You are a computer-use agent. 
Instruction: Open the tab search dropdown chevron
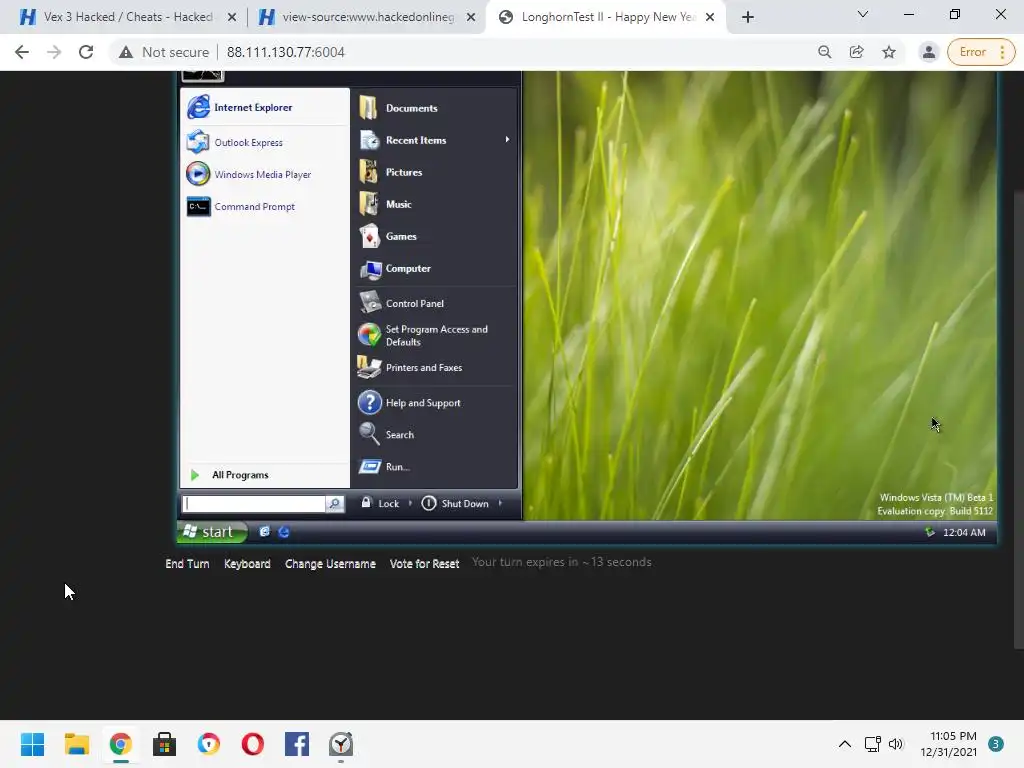(863, 14)
